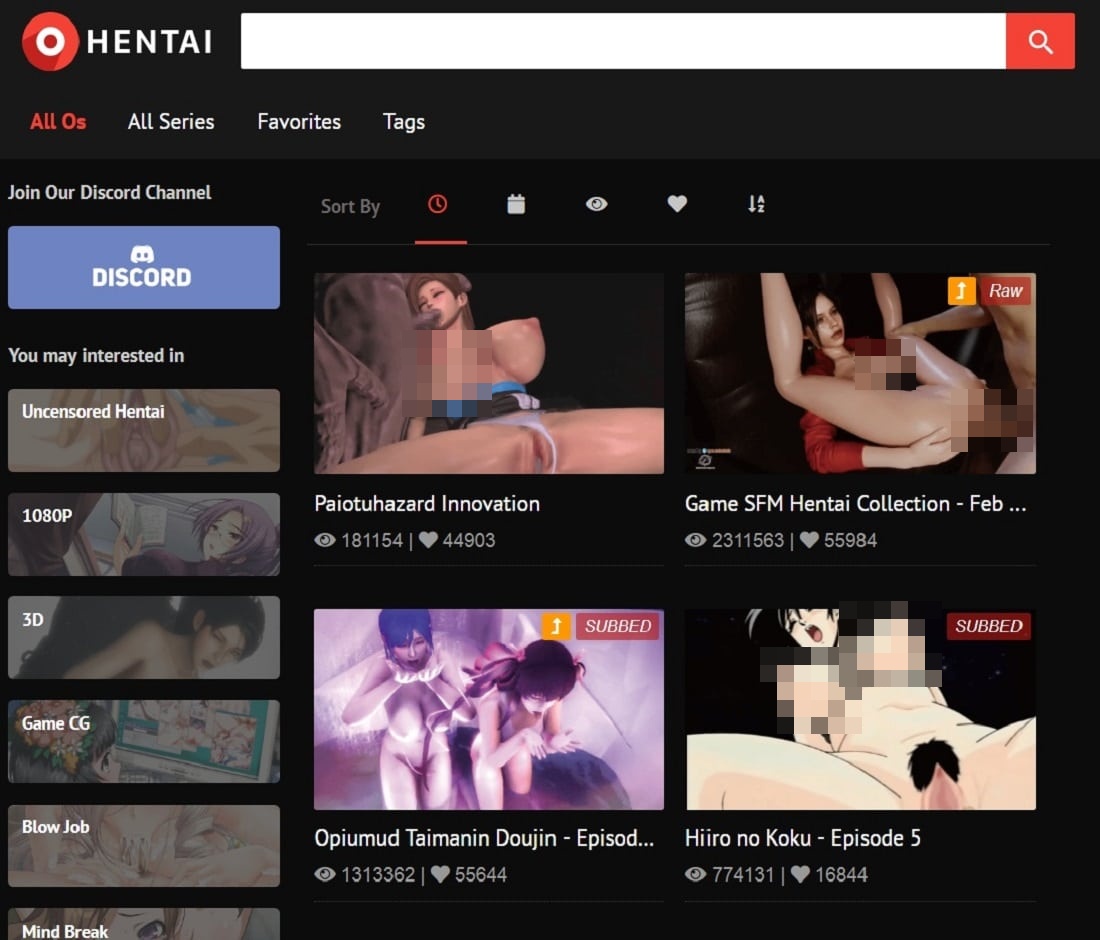Click the orange arrow badge beside the Raw label
Screen dimensions: 1100x940
961,291
